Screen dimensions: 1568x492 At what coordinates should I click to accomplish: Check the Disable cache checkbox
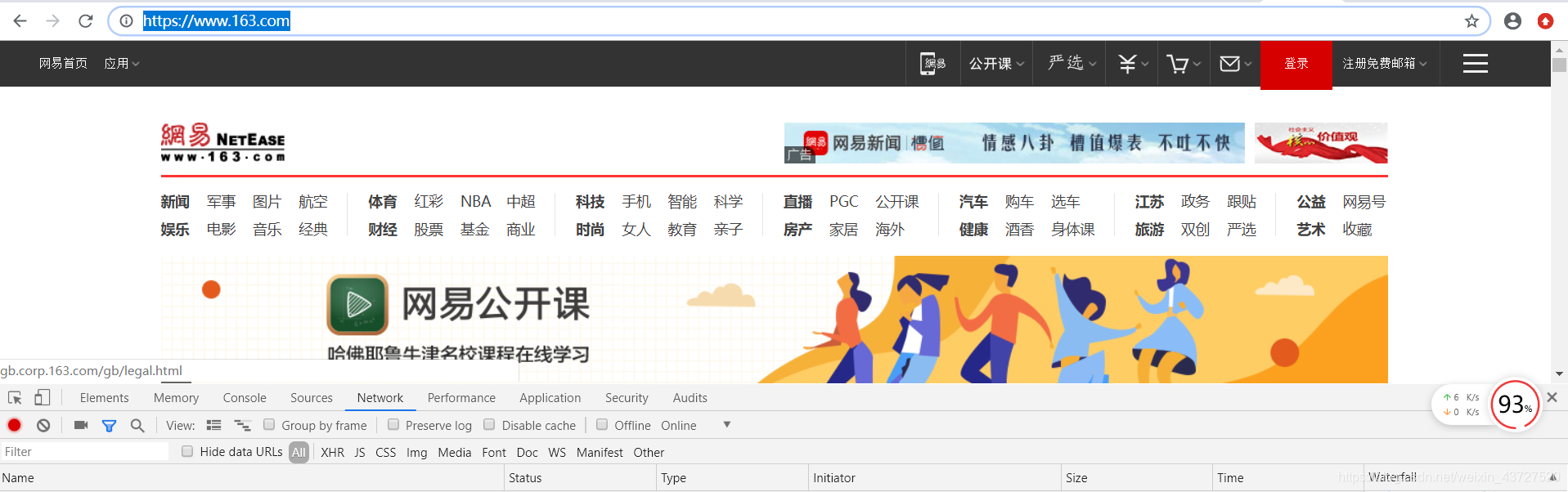point(489,424)
